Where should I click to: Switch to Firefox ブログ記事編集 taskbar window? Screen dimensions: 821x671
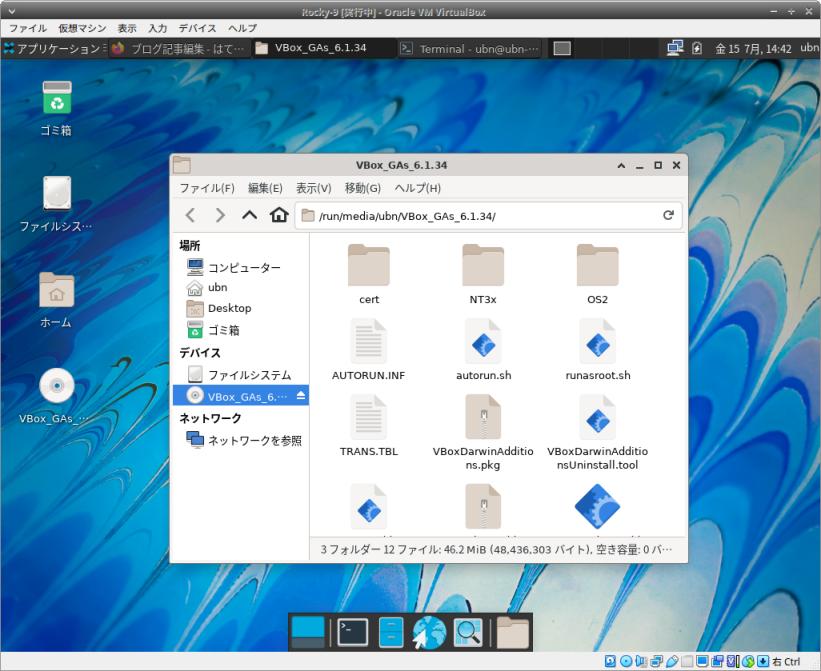[179, 49]
